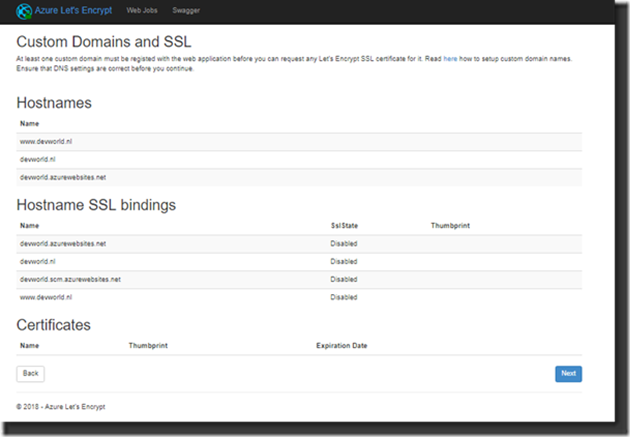Click Name header in Certificates table
The width and height of the screenshot is (630, 437).
pos(29,346)
